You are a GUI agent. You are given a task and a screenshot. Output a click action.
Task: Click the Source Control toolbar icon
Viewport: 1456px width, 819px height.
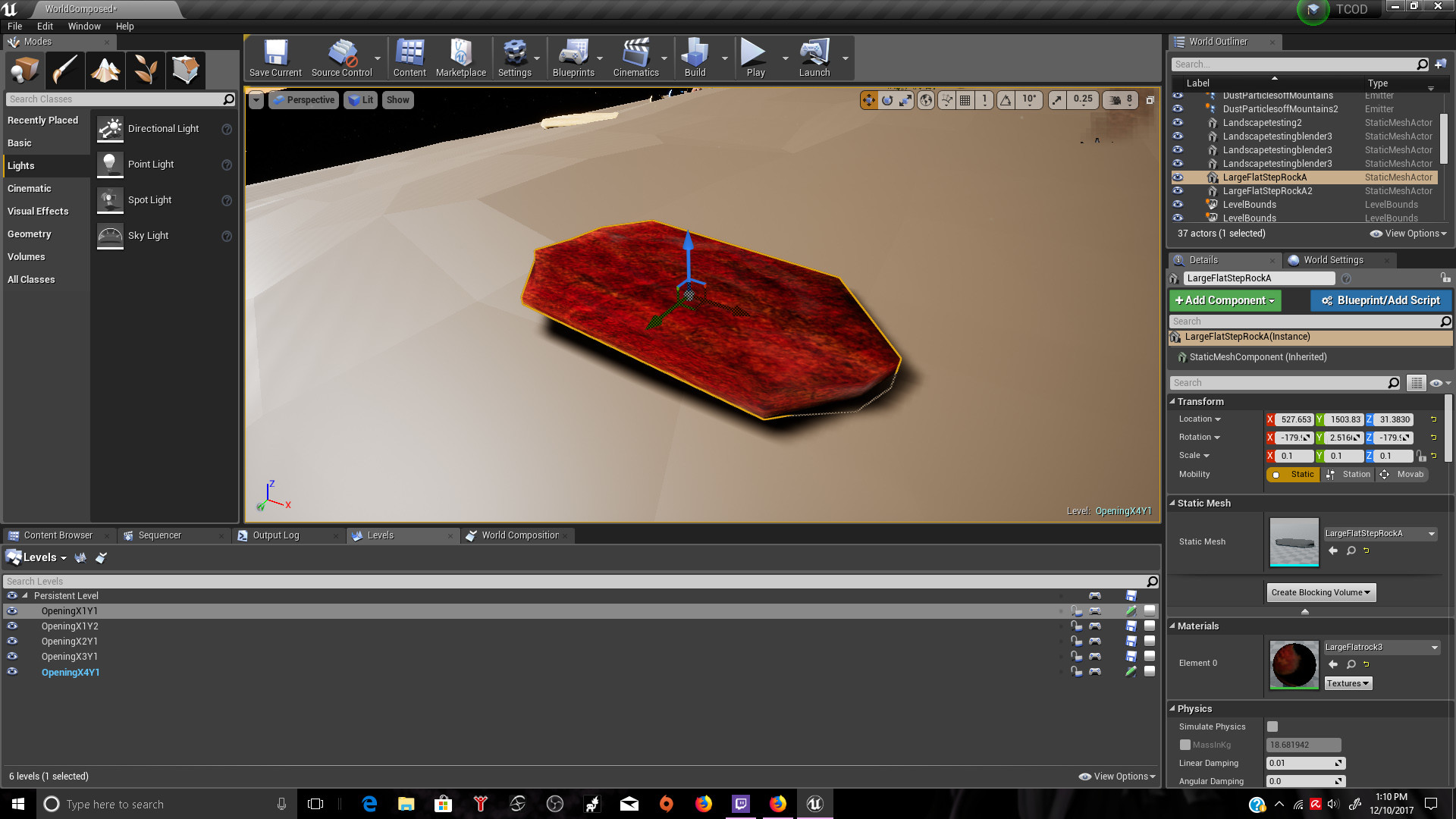(x=341, y=57)
